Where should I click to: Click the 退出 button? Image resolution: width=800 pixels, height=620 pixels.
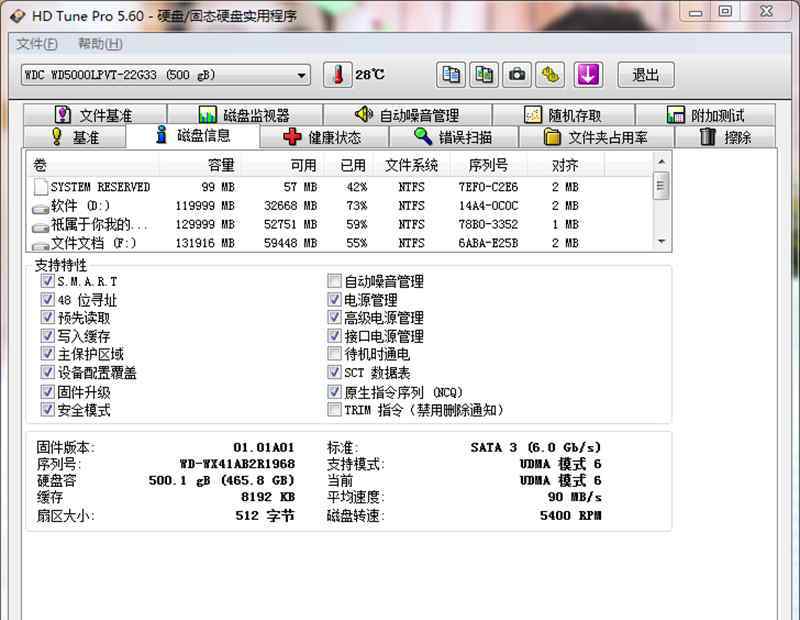[x=646, y=75]
